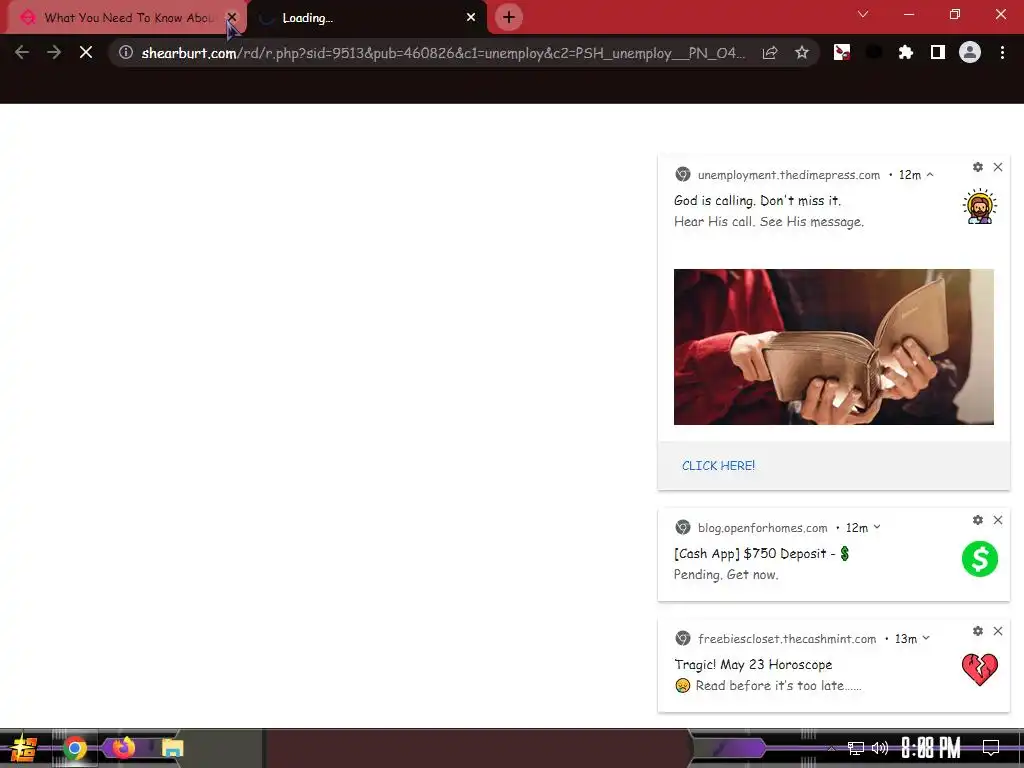Click the green Cash App dollar icon
The image size is (1024, 768).
point(980,559)
